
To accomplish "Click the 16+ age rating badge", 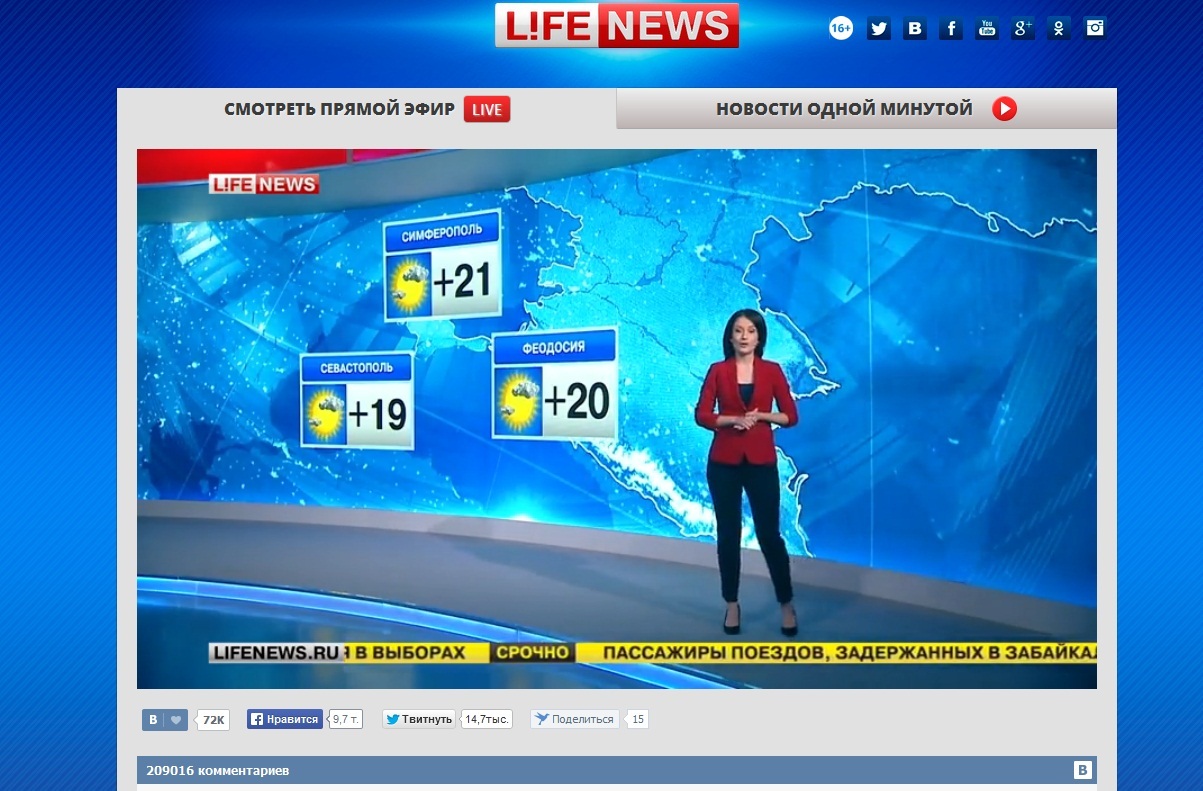I will point(841,29).
